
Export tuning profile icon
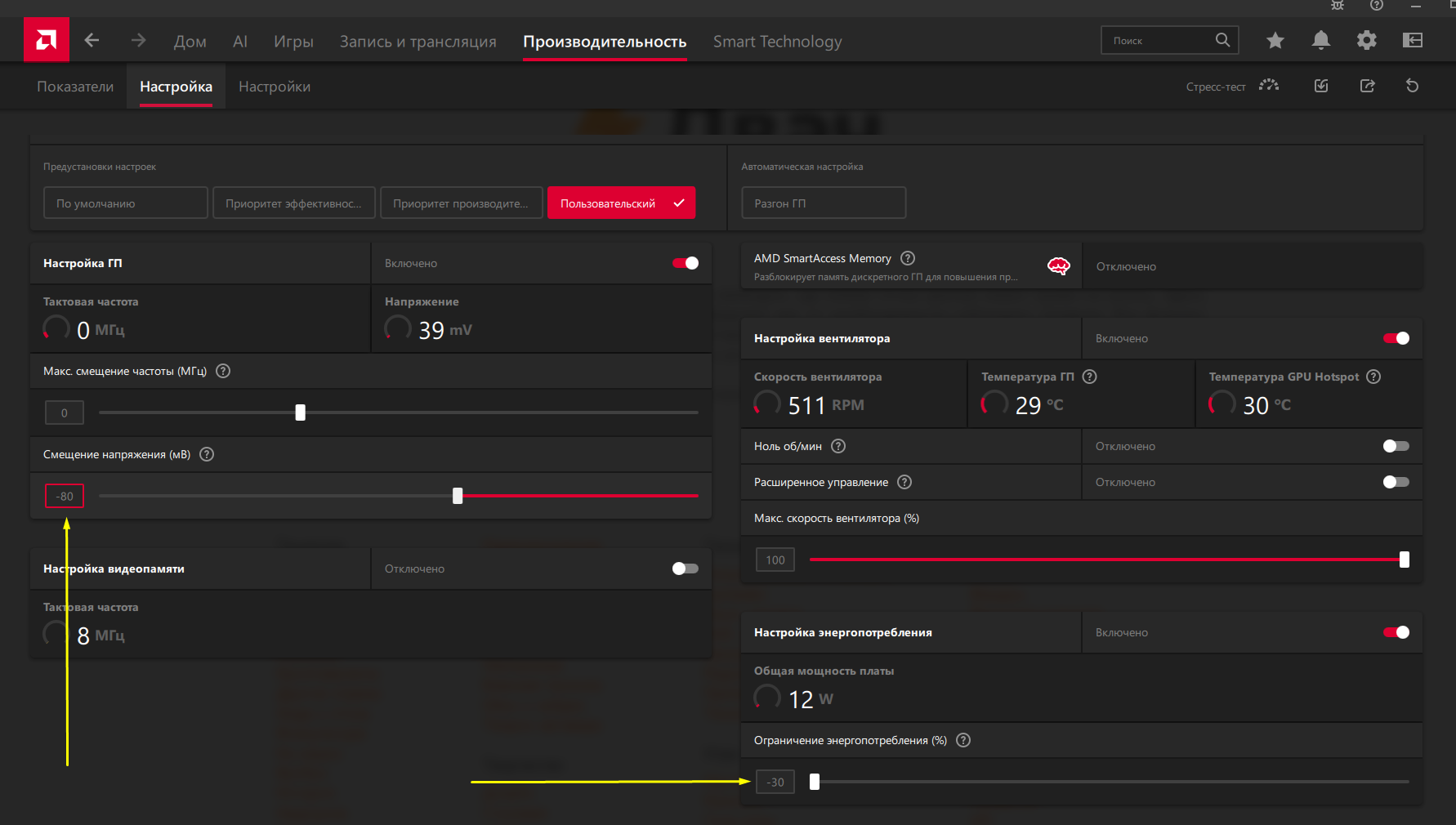coord(1367,86)
